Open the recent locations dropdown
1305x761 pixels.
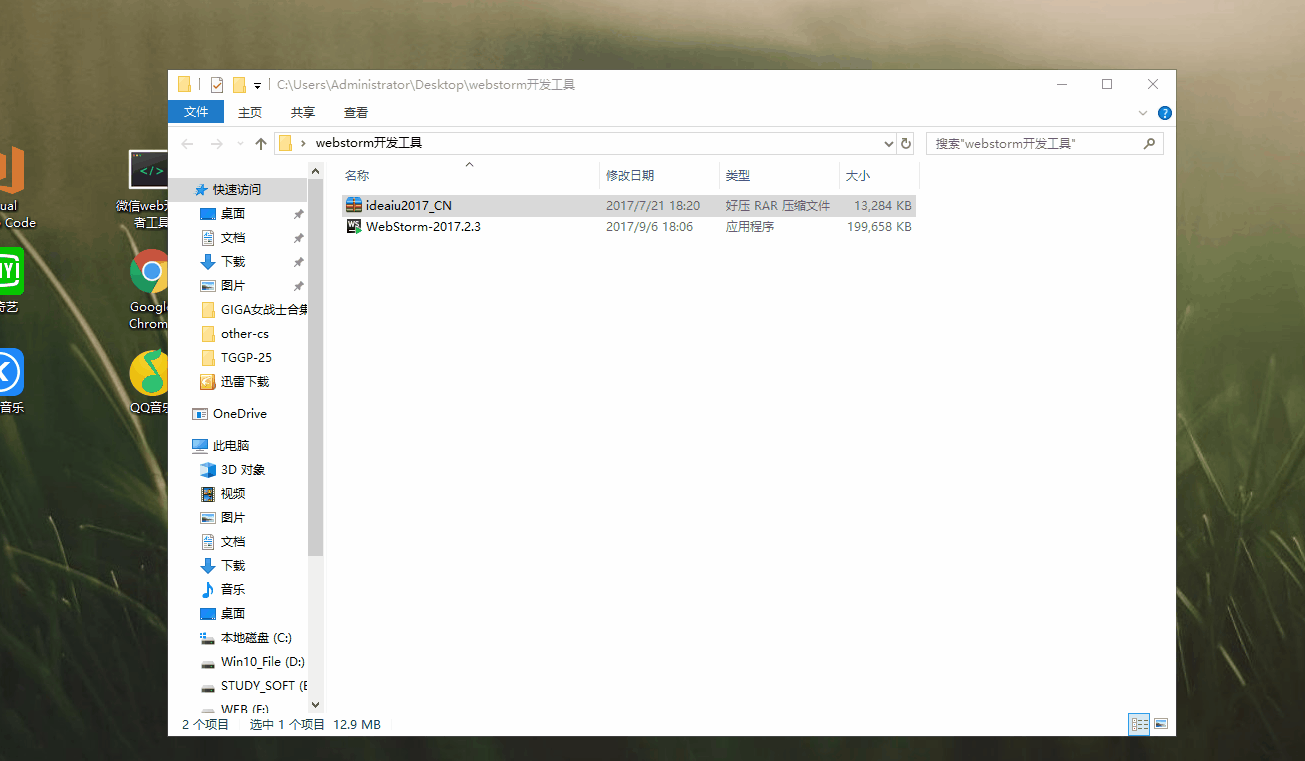pos(240,144)
